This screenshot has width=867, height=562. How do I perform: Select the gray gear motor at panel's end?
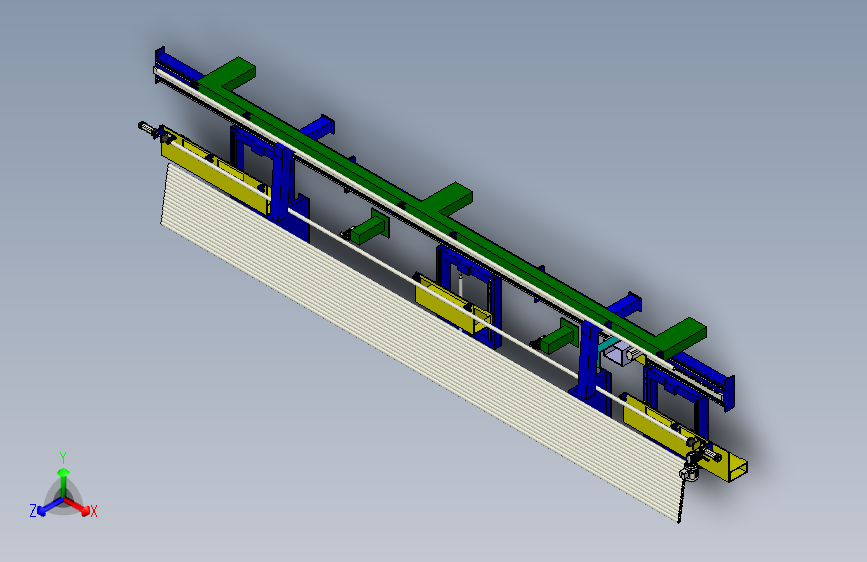tap(690, 467)
